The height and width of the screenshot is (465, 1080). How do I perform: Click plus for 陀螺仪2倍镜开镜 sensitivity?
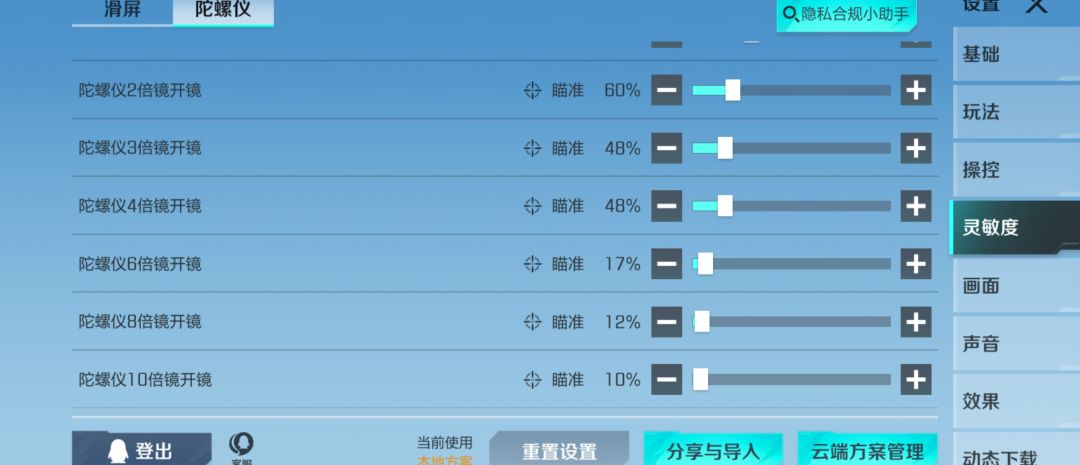[x=915, y=90]
